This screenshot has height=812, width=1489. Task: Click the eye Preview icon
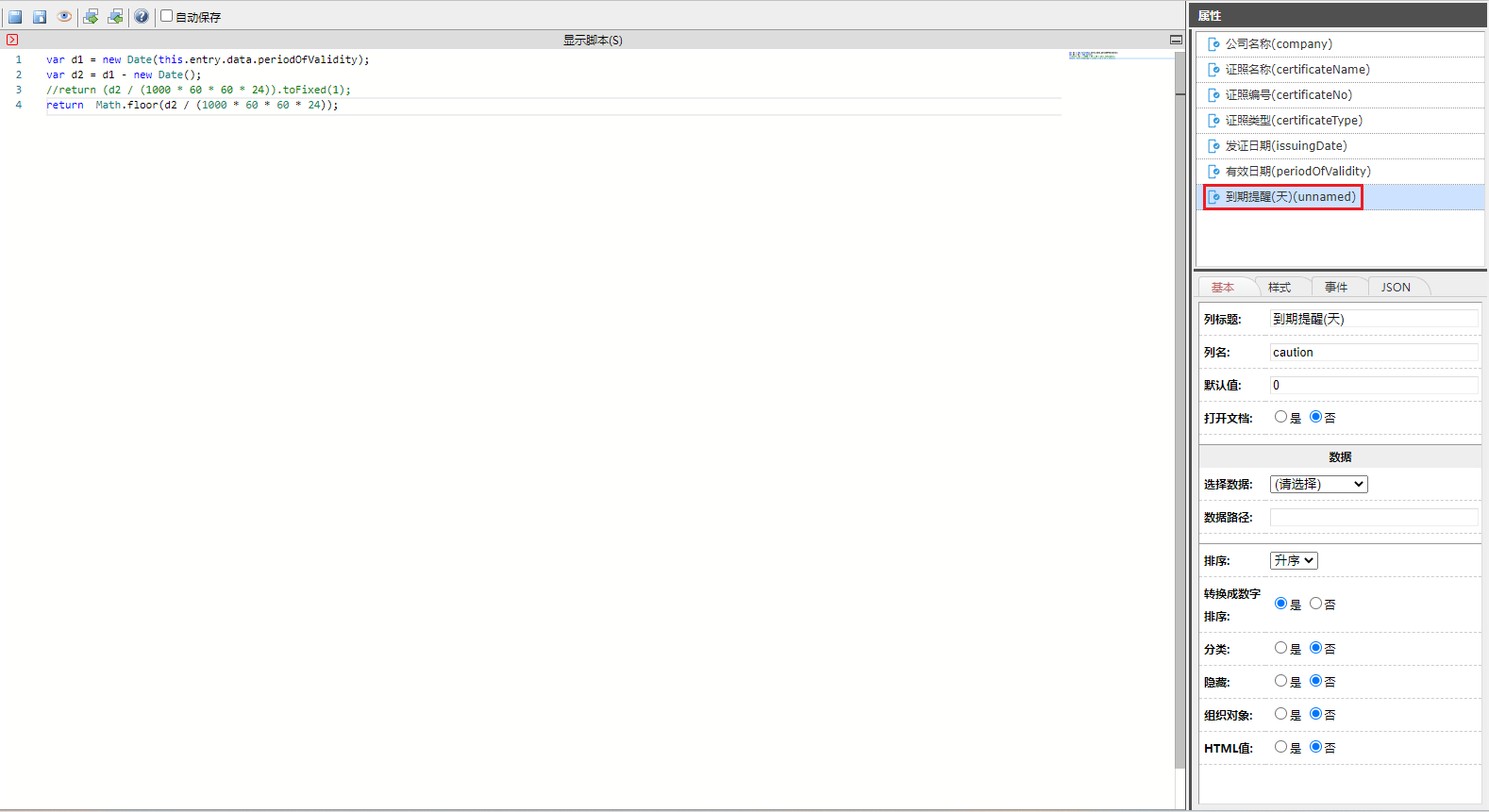[x=64, y=16]
